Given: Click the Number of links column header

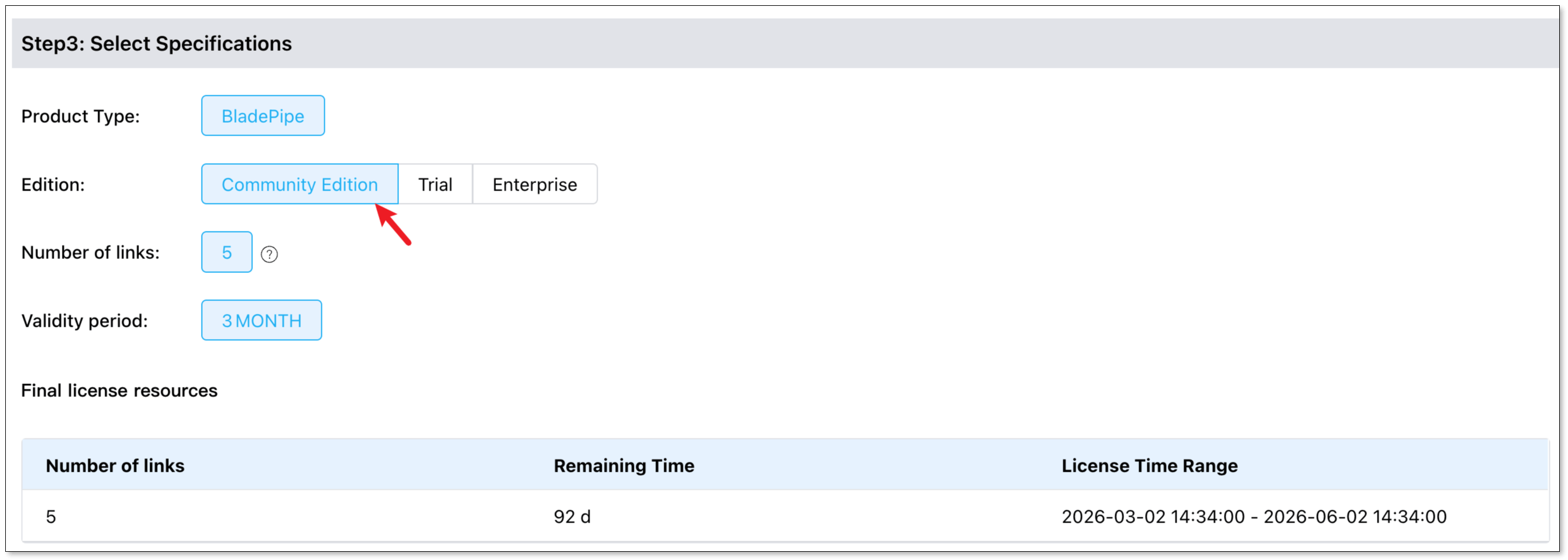Looking at the screenshot, I should [x=115, y=465].
